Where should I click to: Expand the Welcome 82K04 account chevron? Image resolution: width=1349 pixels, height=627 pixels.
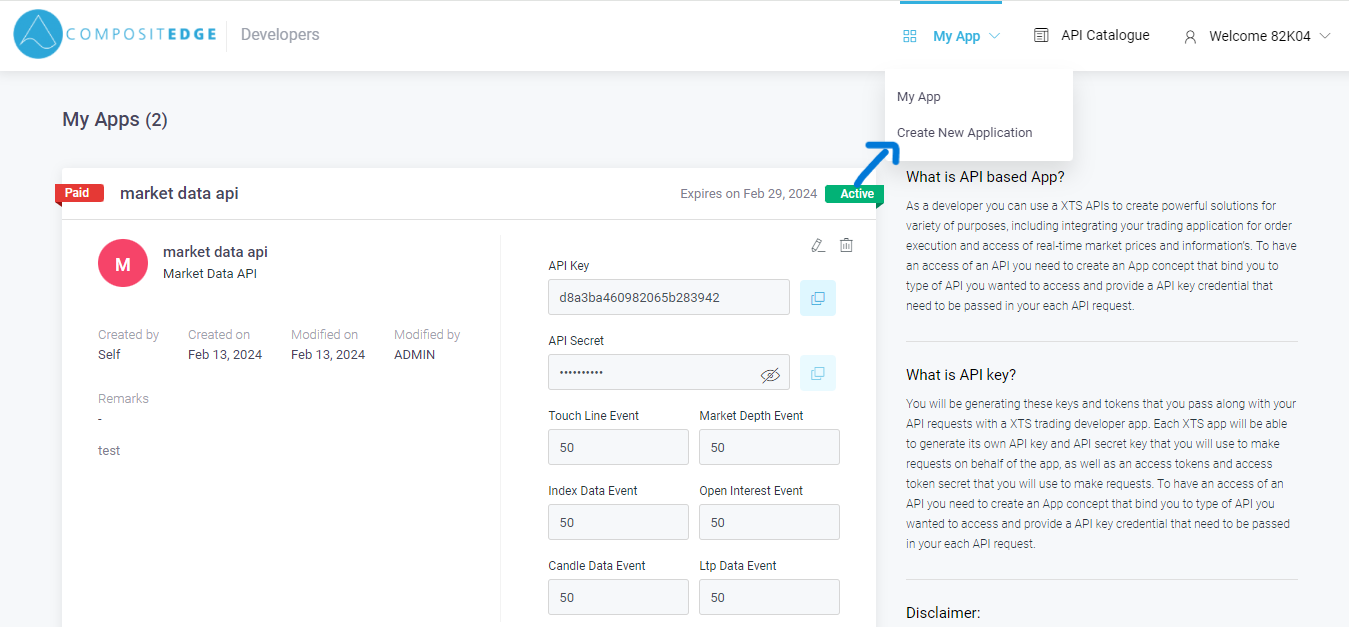[1325, 36]
